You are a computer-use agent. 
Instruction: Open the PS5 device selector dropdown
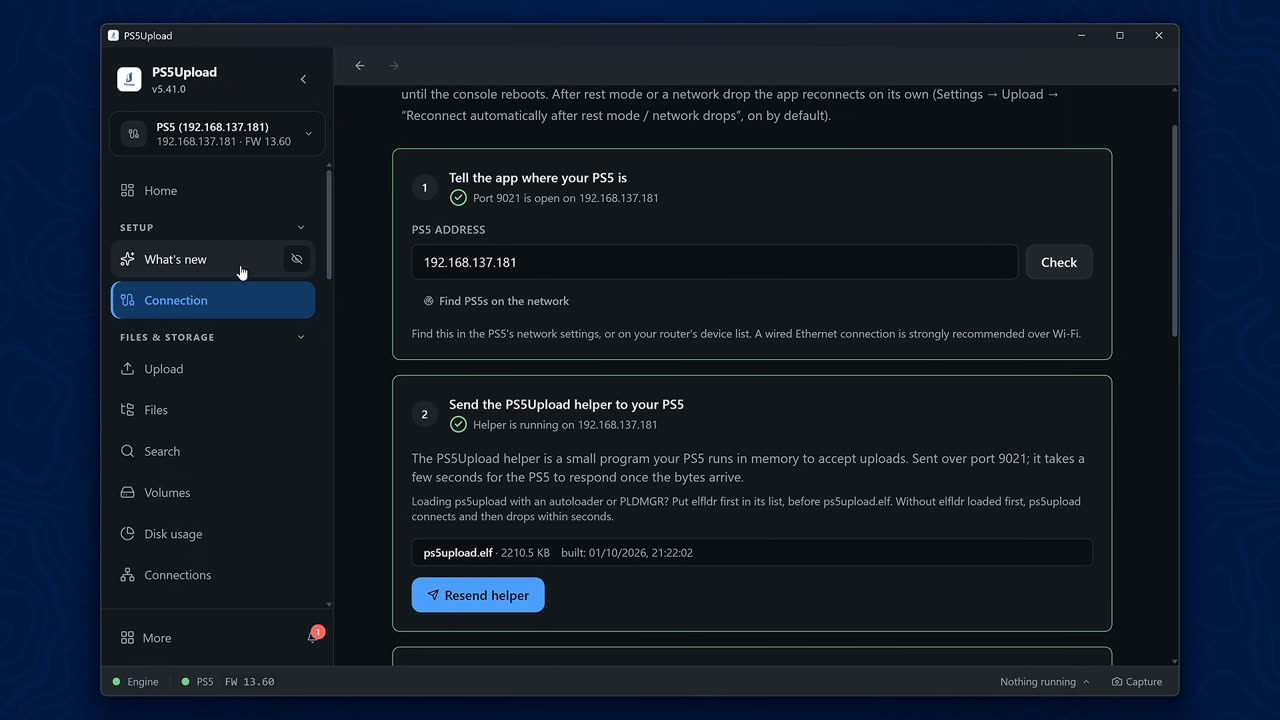click(217, 134)
